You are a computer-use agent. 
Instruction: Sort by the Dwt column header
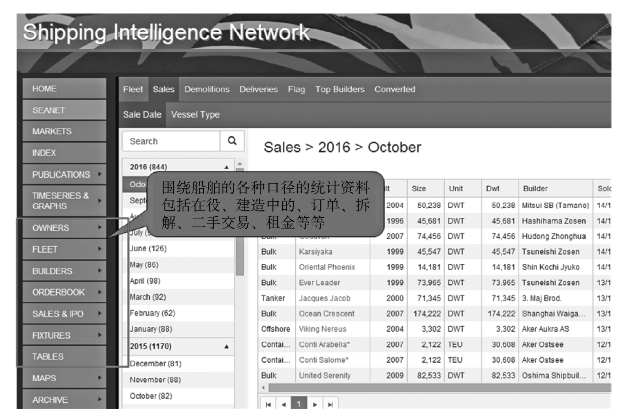(x=500, y=188)
